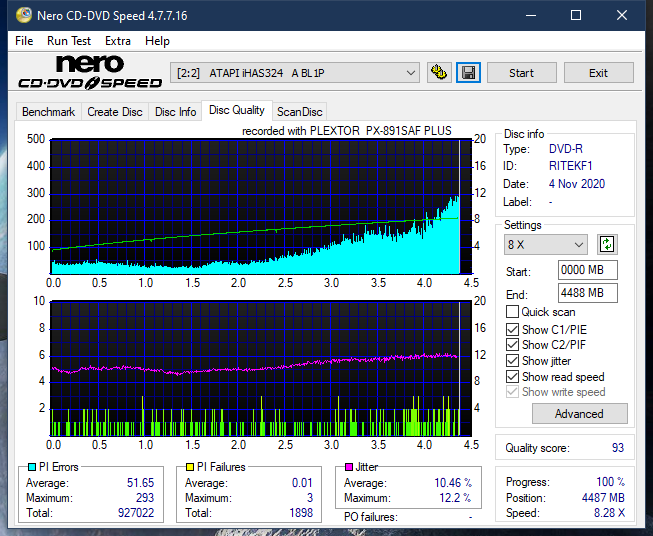Click the PI Failures average 0.01
The image size is (653, 536).
[x=302, y=483]
